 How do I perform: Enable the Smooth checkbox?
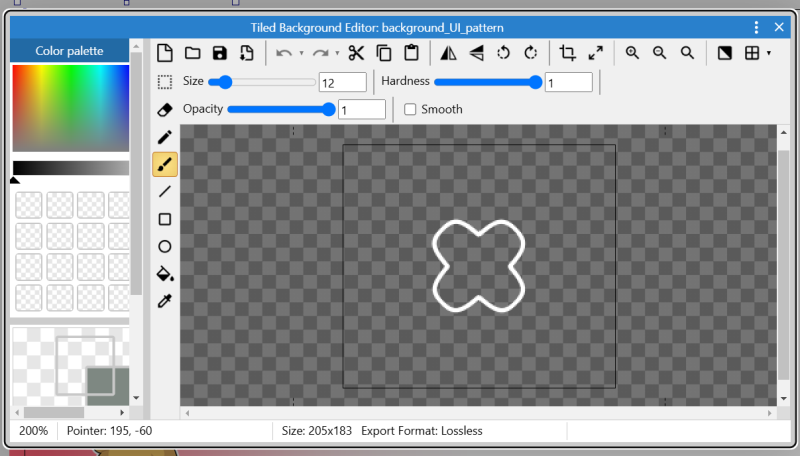pyautogui.click(x=410, y=109)
